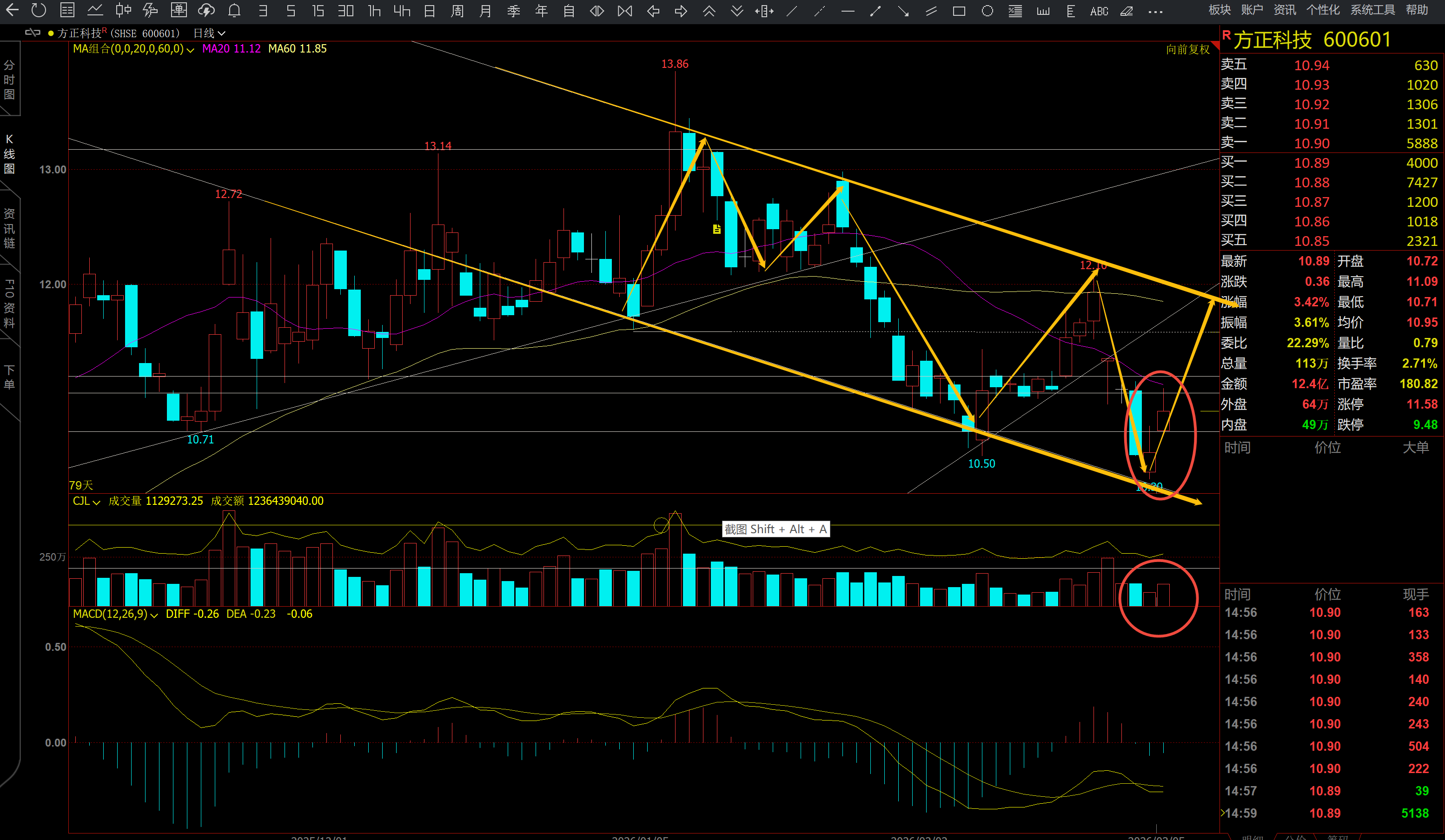This screenshot has height=840, width=1445.
Task: Switch chart to weekly (周) period
Action: click(457, 11)
